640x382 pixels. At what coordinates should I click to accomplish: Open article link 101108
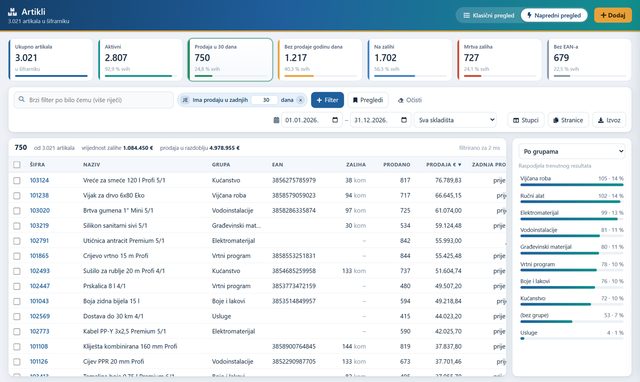(39, 346)
